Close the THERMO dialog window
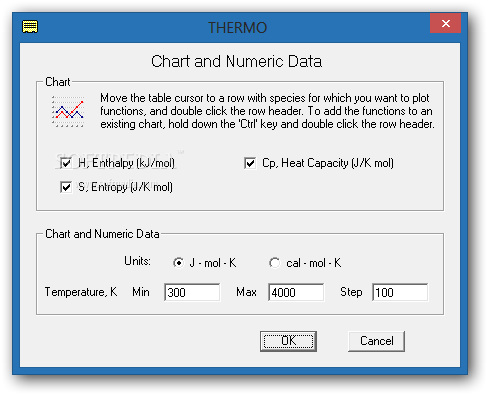Image resolution: width=488 pixels, height=395 pixels. coord(445,23)
